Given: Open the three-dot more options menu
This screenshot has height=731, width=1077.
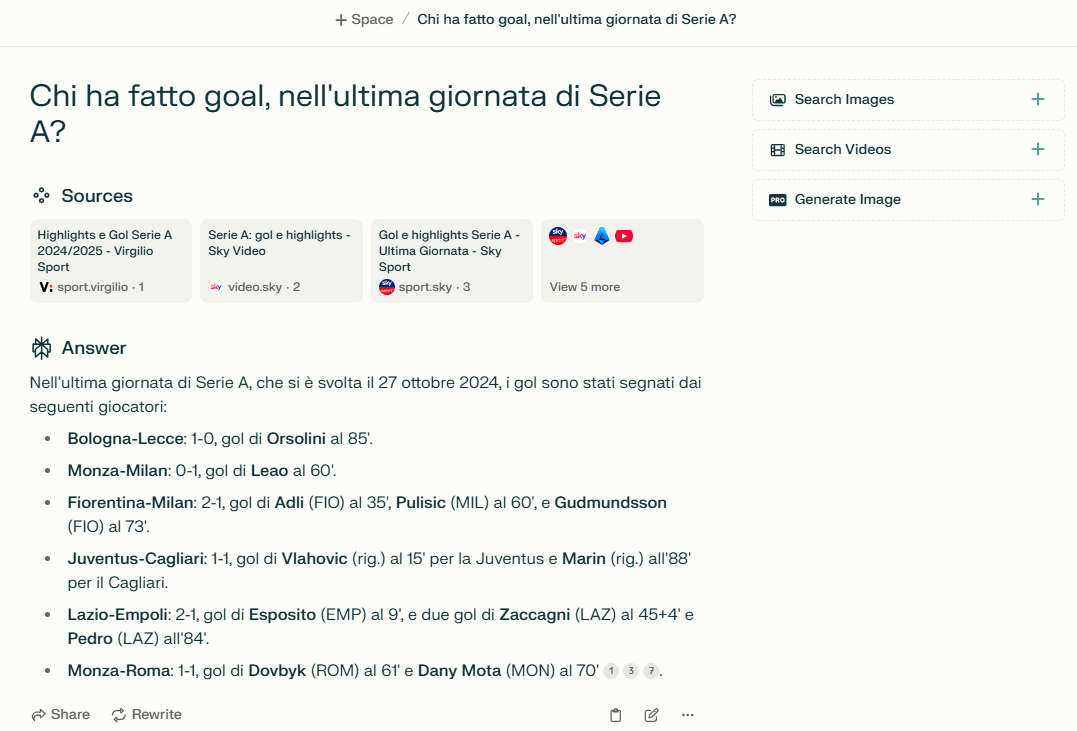Looking at the screenshot, I should pos(687,715).
